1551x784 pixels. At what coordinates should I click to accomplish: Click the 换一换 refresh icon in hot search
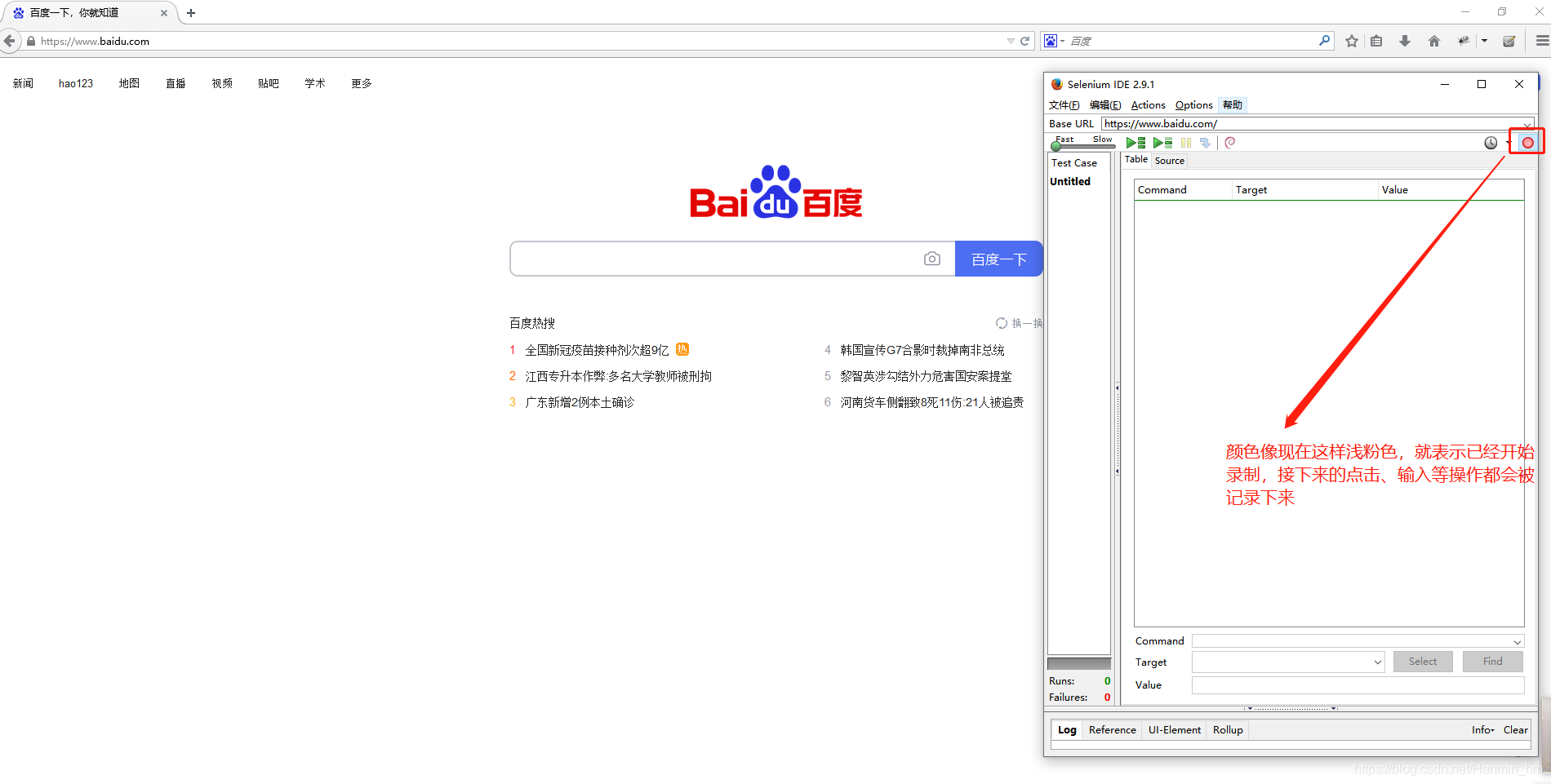click(1002, 323)
